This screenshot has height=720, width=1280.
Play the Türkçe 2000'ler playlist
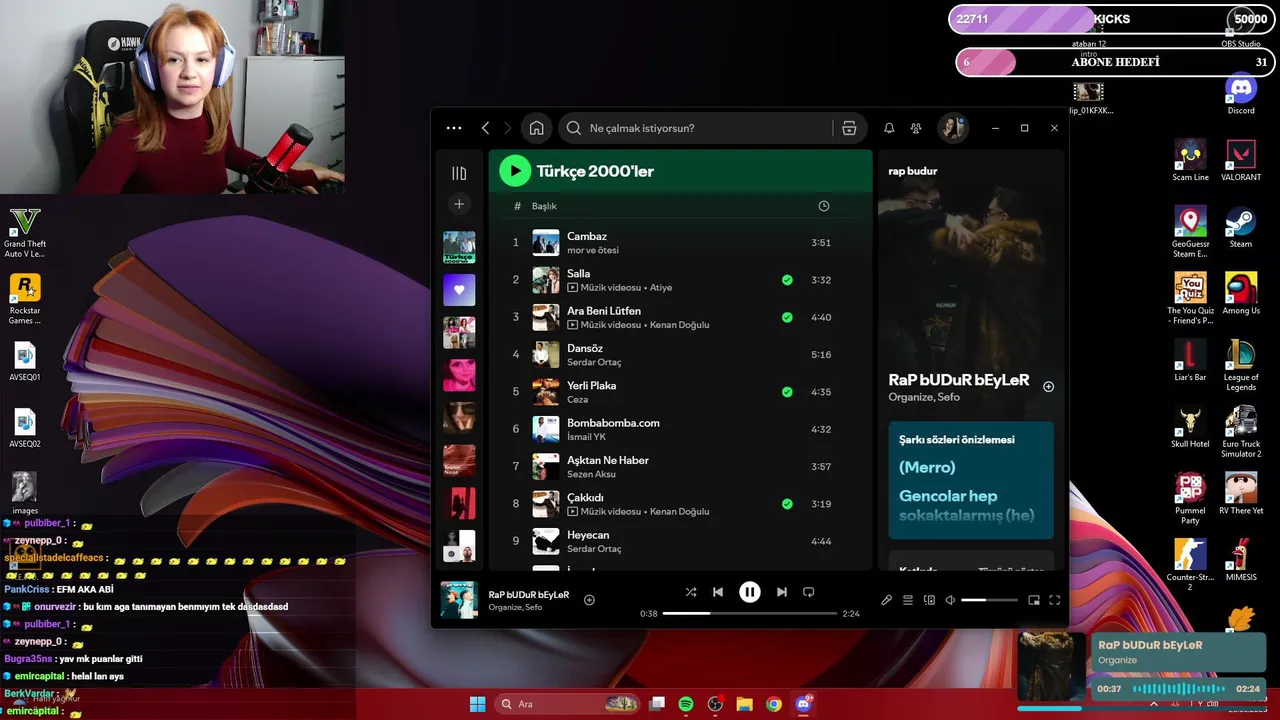coord(515,171)
